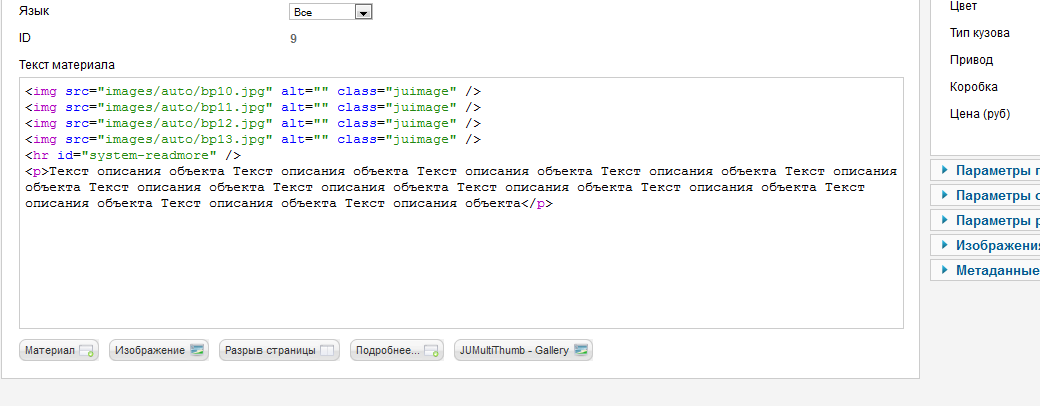The width and height of the screenshot is (1040, 406).
Task: Click the picture icon on Изображение button
Action: point(196,350)
